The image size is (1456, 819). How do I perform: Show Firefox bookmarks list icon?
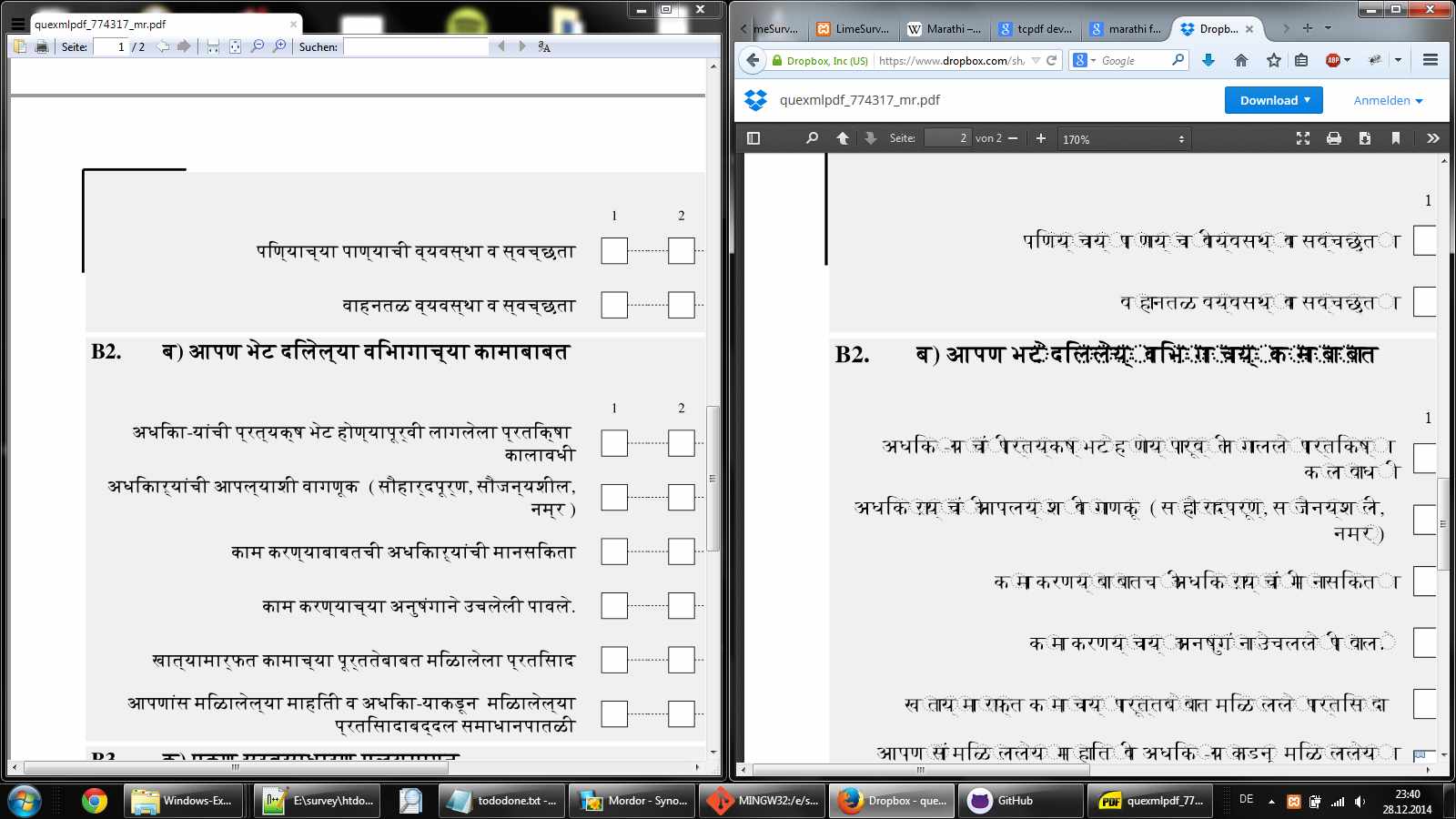(1301, 60)
